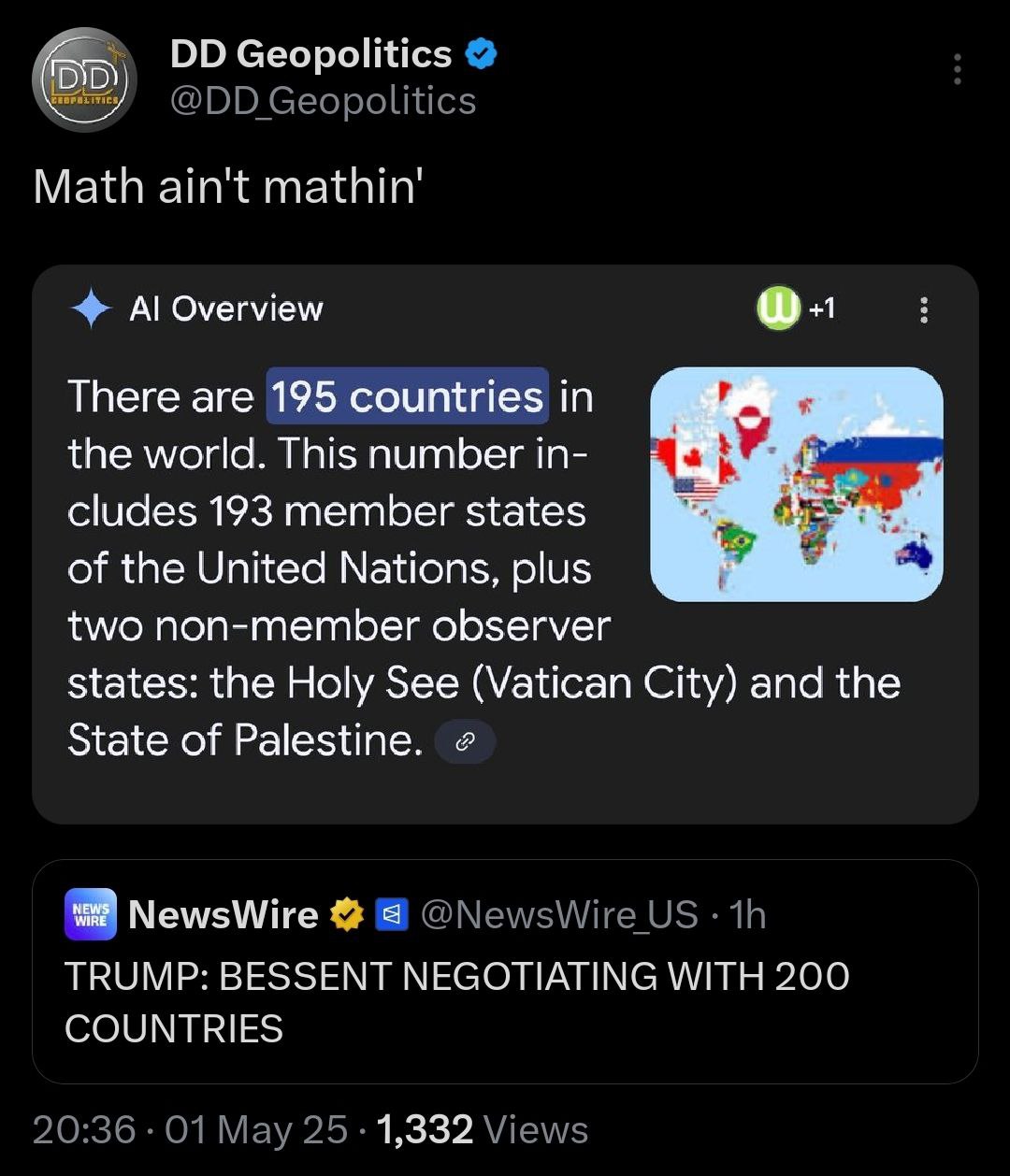Open the DD Geopolitics profile avatar
Image resolution: width=1010 pixels, height=1176 pixels.
[84, 80]
